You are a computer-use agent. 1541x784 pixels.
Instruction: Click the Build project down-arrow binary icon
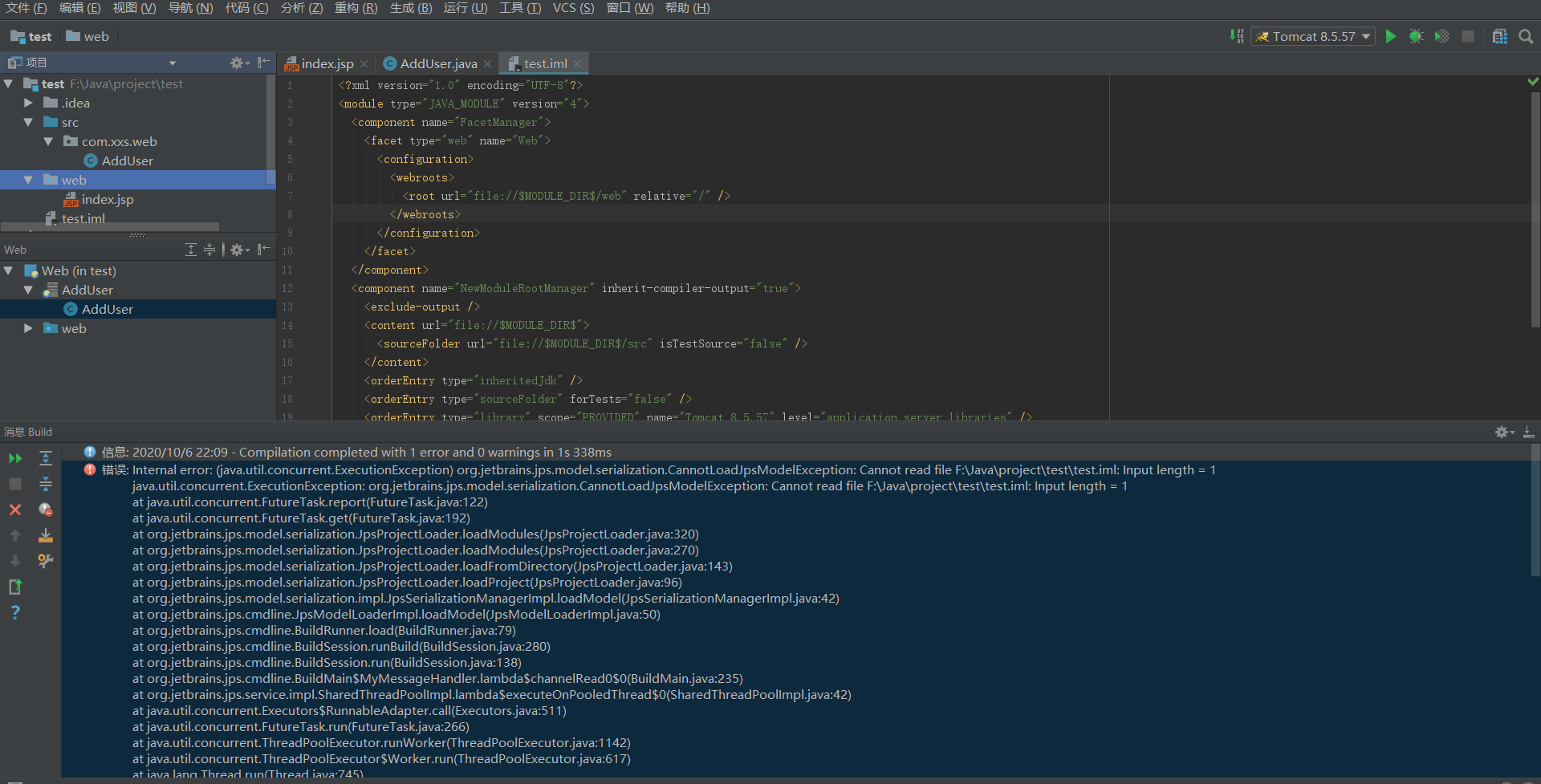(1237, 36)
